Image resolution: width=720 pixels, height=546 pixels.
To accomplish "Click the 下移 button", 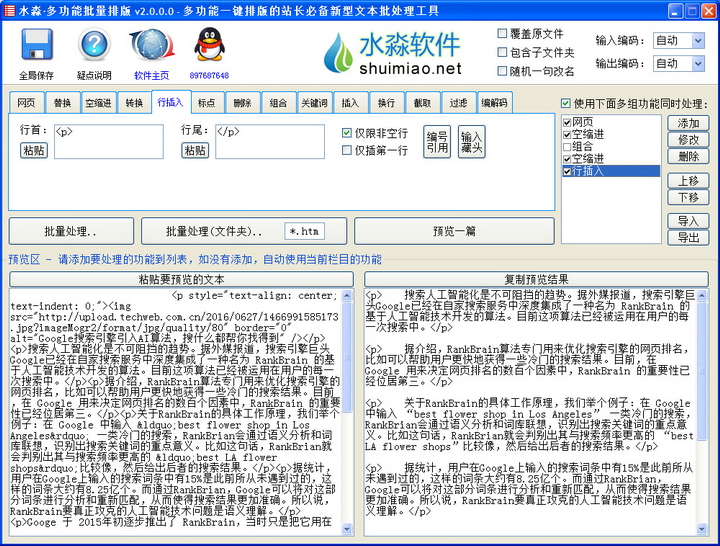I will pyautogui.click(x=688, y=197).
